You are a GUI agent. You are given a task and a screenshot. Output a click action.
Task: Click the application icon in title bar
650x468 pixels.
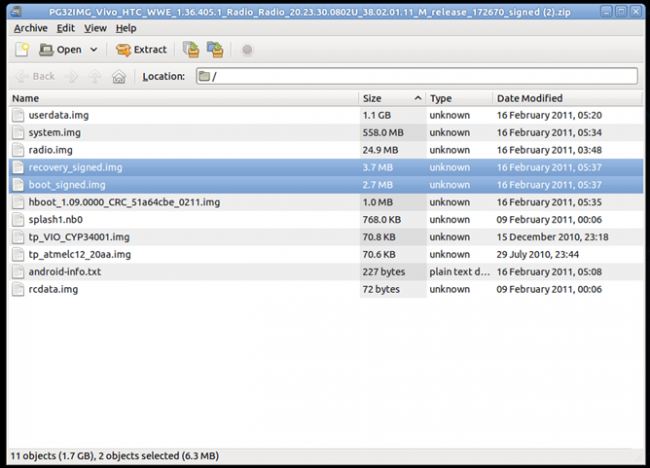pyautogui.click(x=17, y=12)
